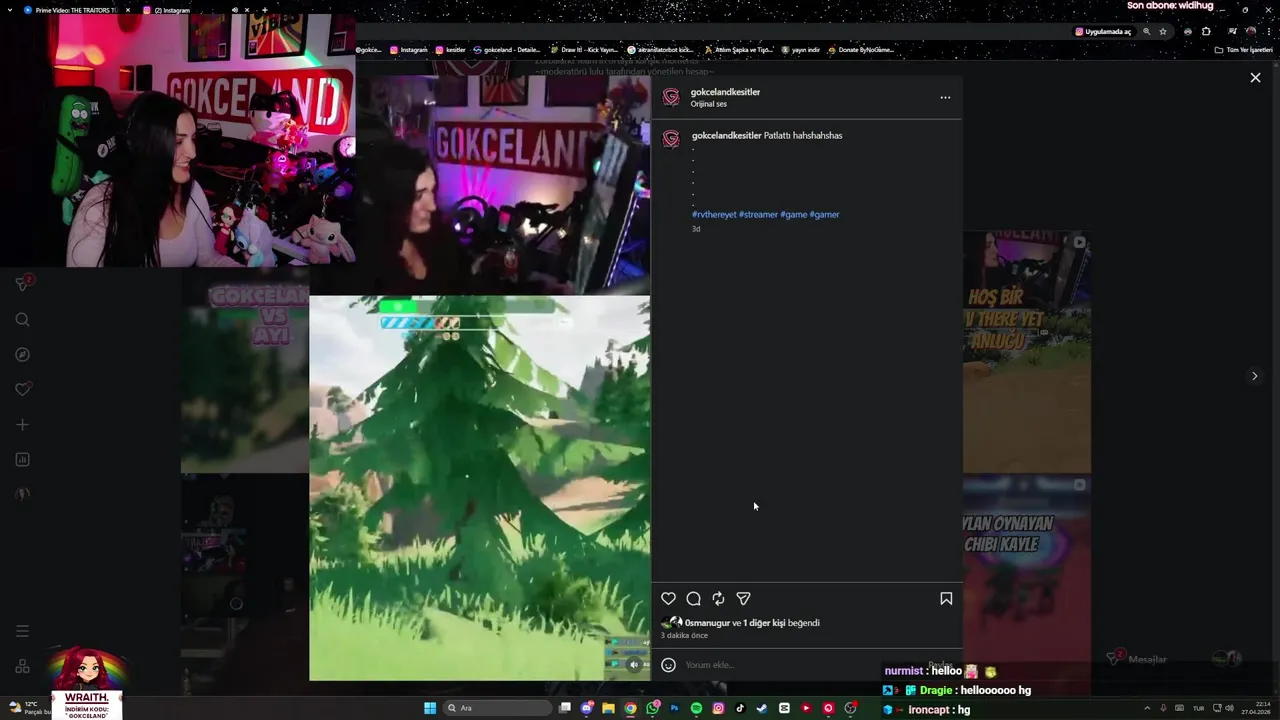Save the post with the bookmark icon

[946, 599]
